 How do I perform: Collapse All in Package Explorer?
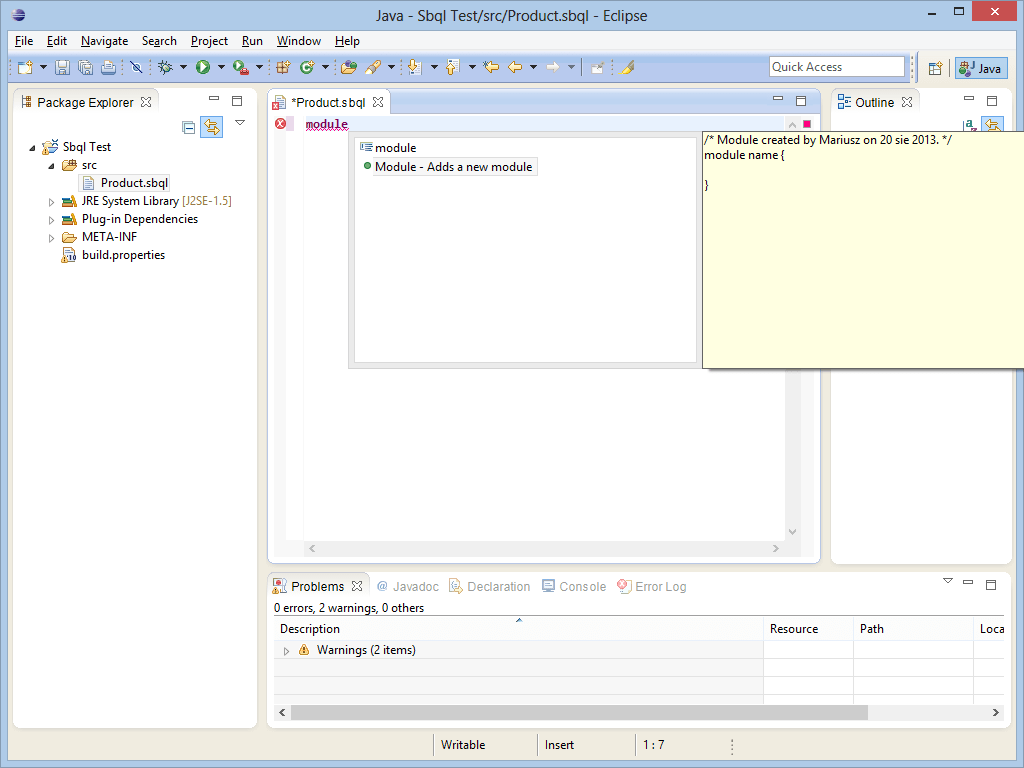(x=189, y=127)
